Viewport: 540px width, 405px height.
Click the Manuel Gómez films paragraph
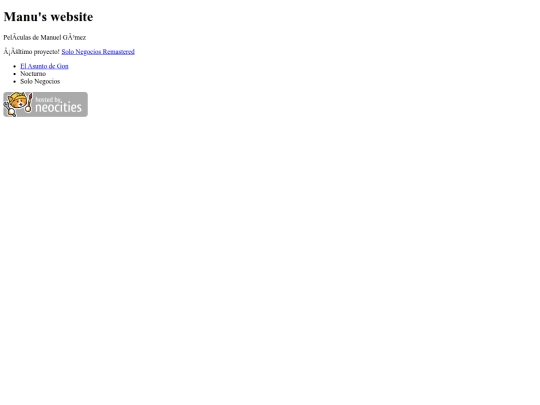[45, 38]
